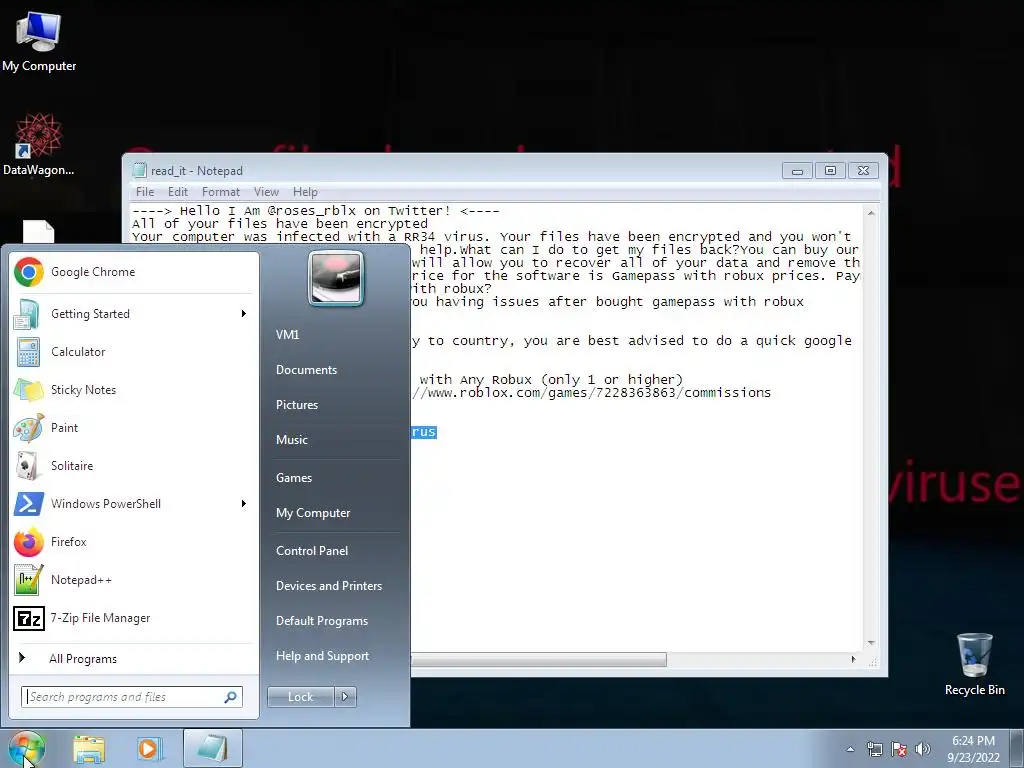
Task: Click Notepad scroll right arrow
Action: pos(853,660)
